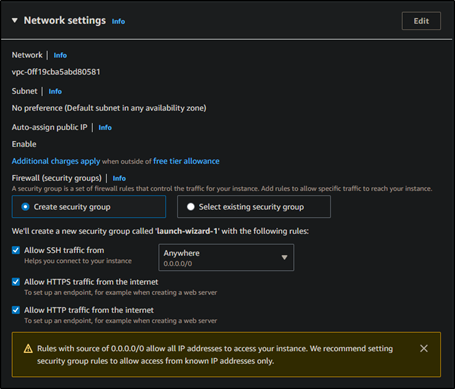The height and width of the screenshot is (389, 455).
Task: Click the Network settings heading
Action: pos(65,20)
